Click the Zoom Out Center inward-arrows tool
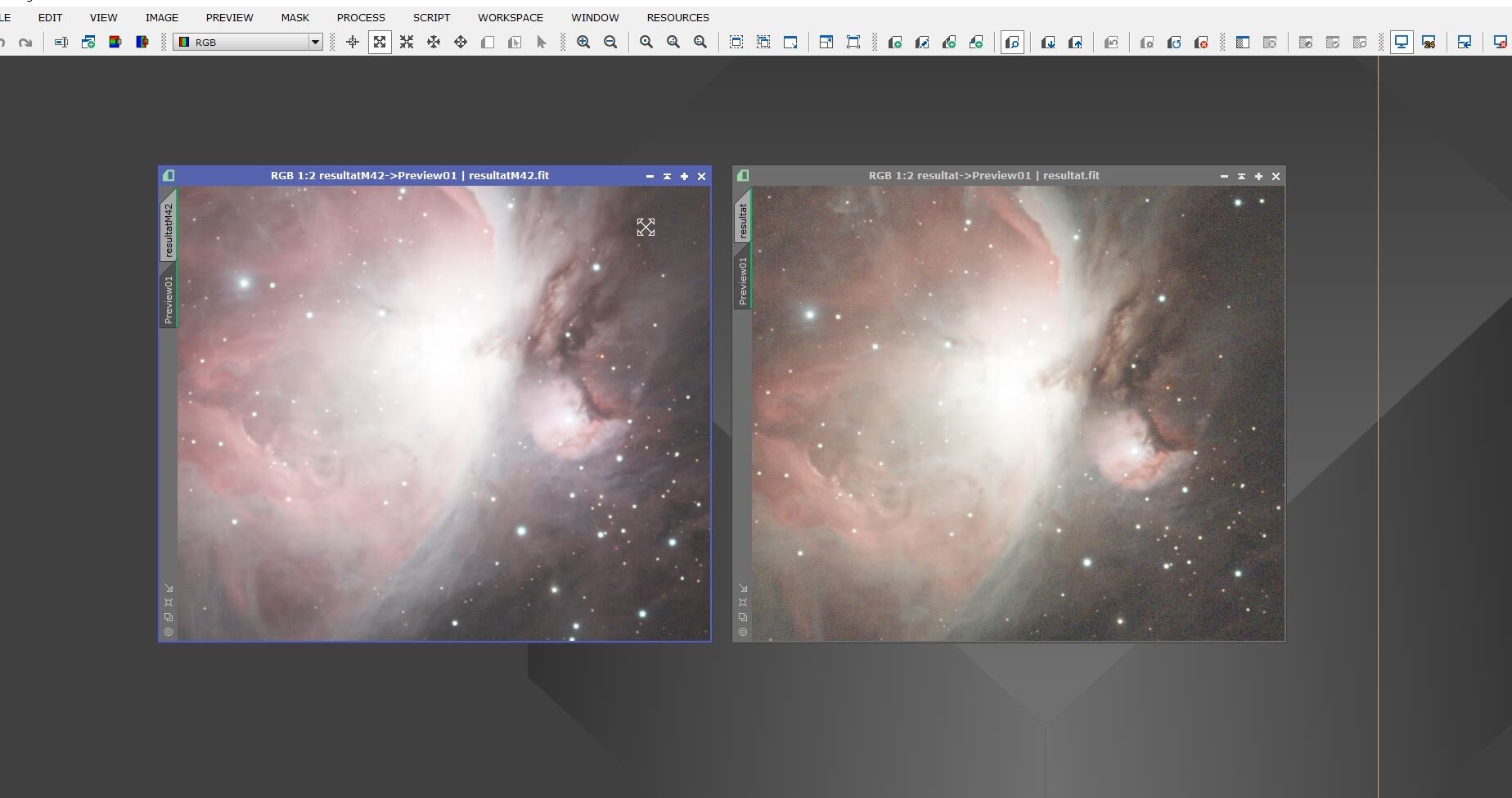The width and height of the screenshot is (1512, 798). click(407, 43)
